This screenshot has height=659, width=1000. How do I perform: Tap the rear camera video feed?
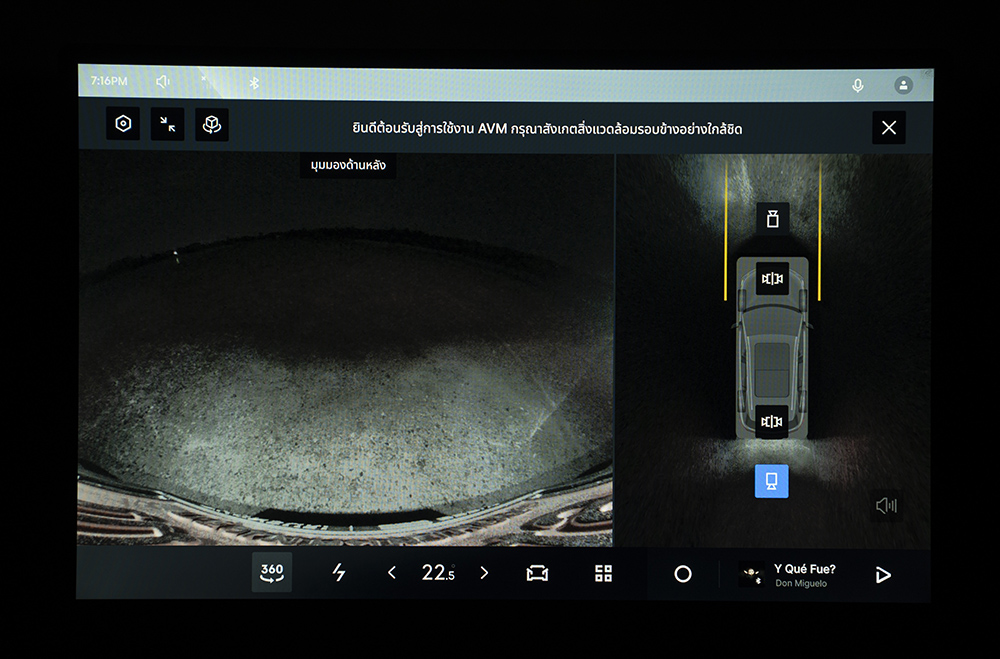coord(346,350)
